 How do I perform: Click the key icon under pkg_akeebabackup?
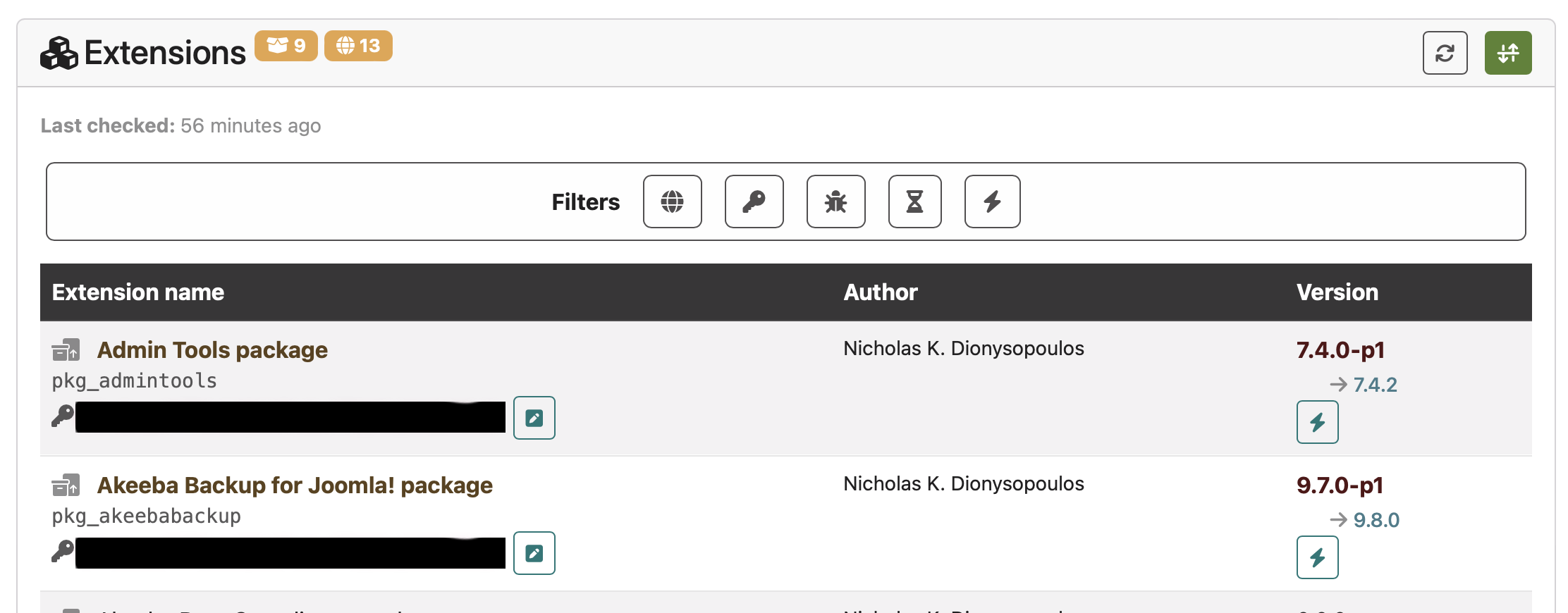coord(63,552)
